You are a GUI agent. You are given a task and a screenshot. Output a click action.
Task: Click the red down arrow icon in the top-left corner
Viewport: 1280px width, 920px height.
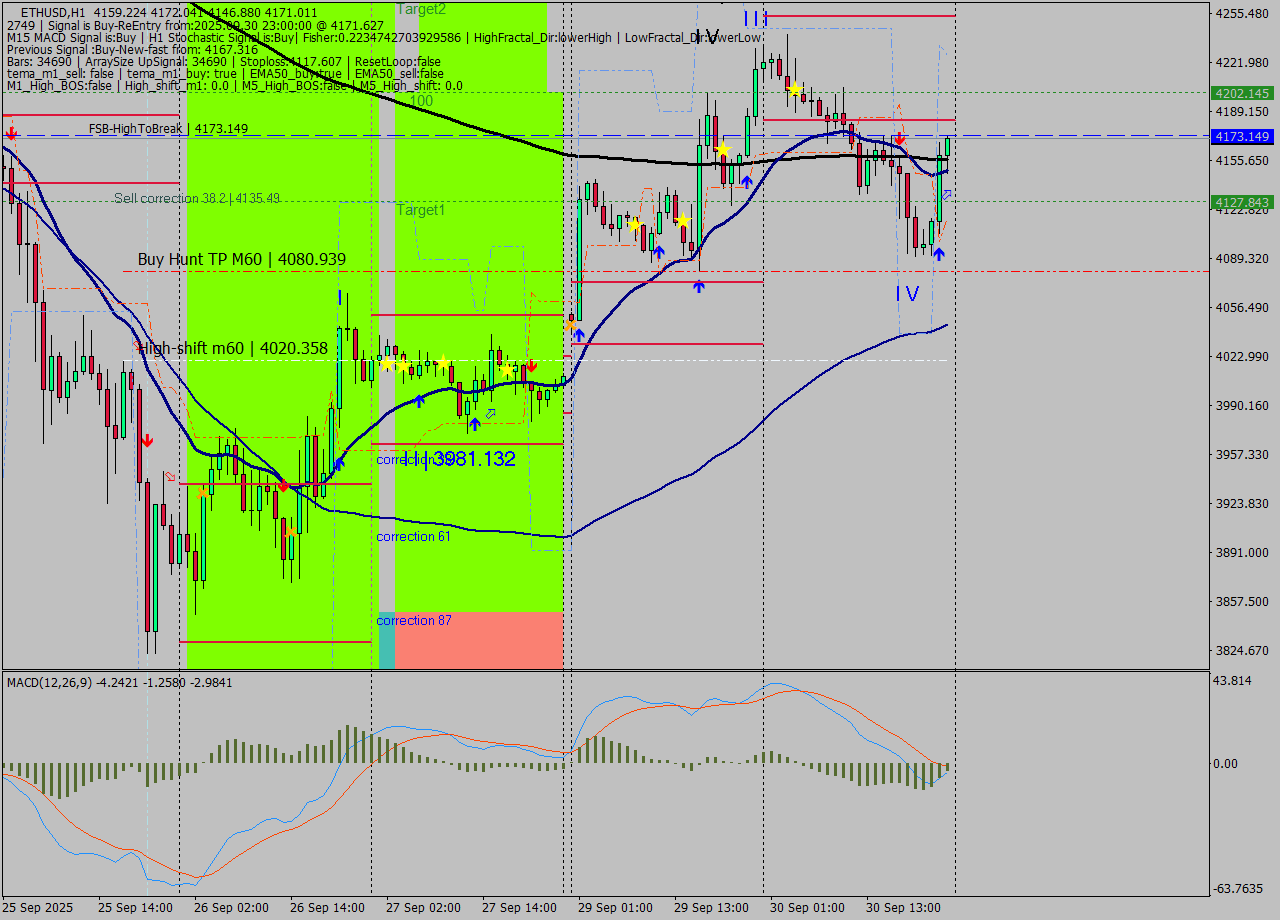point(10,130)
